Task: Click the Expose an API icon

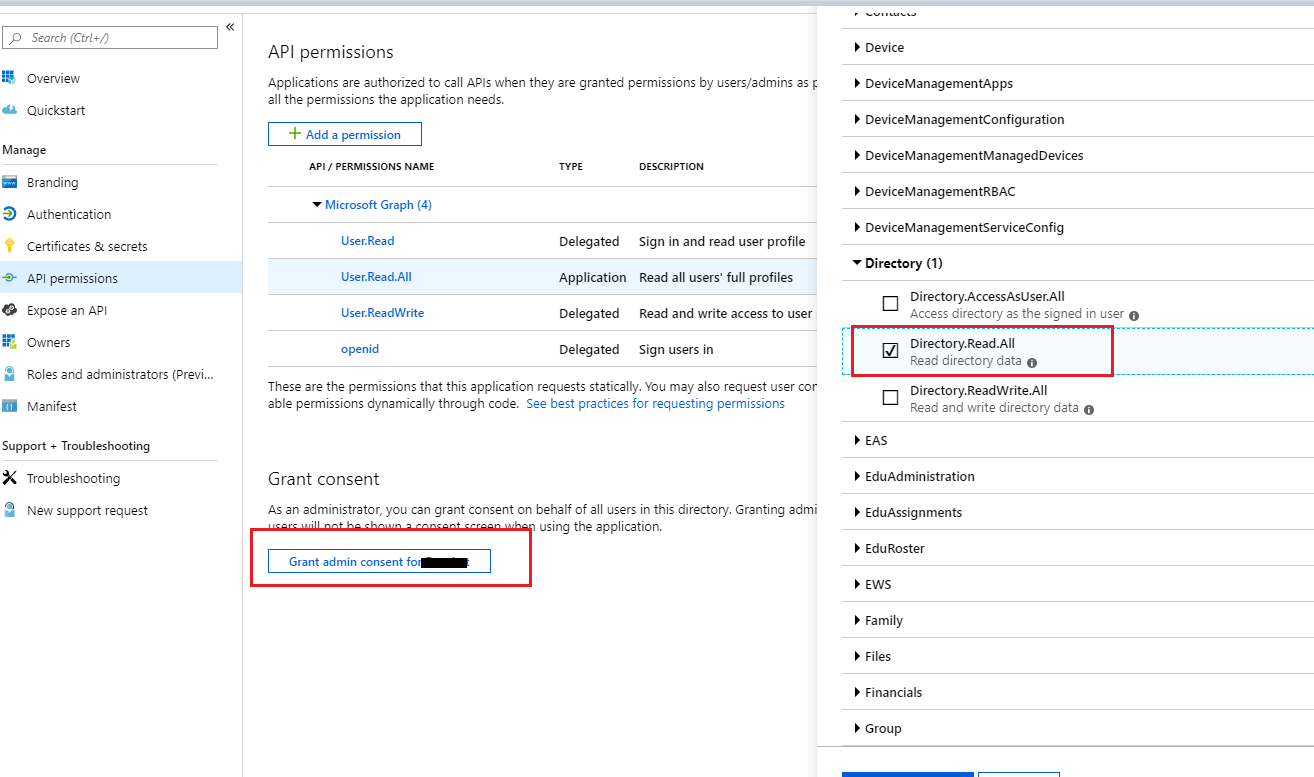Action: tap(9, 310)
